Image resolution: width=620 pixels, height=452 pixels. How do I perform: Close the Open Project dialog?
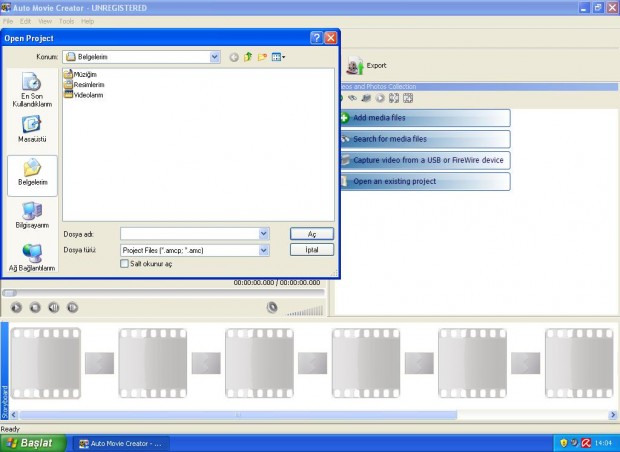pyautogui.click(x=331, y=38)
